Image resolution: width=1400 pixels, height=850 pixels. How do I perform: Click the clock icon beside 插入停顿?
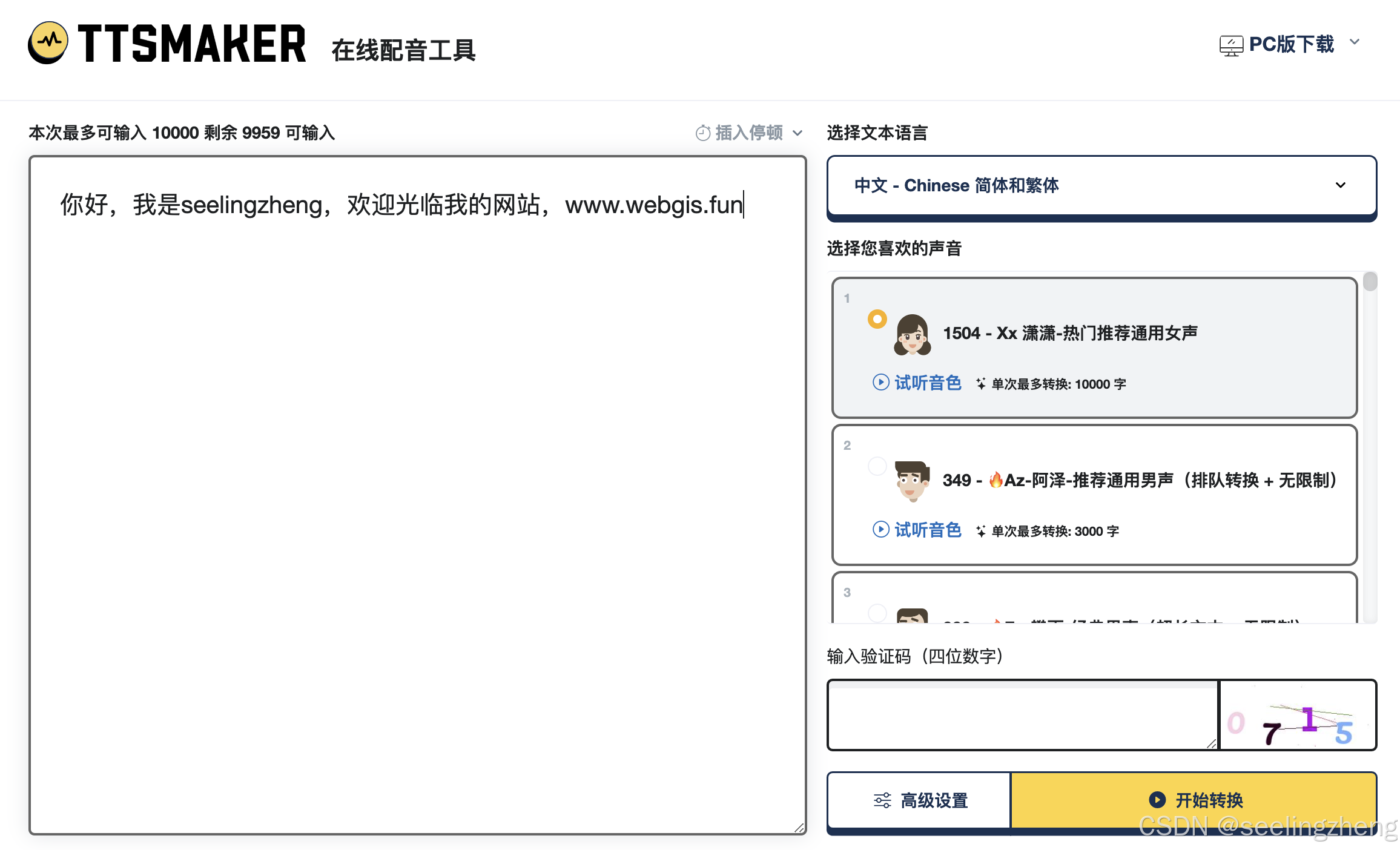(x=702, y=133)
